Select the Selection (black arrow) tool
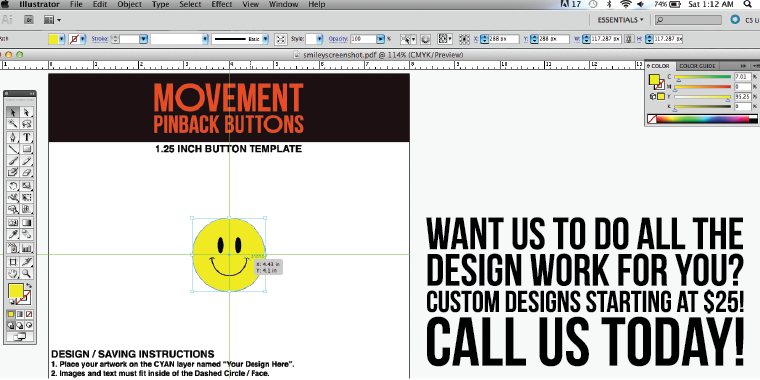This screenshot has height=380, width=760. point(13,112)
